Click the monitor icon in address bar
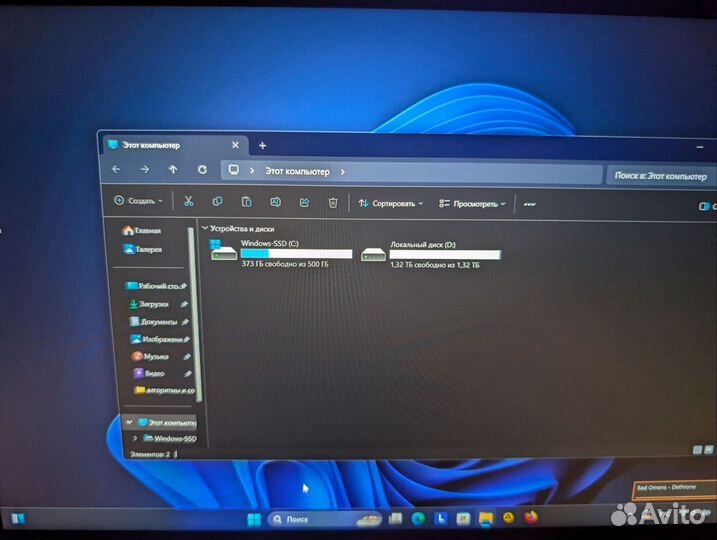 tap(234, 170)
